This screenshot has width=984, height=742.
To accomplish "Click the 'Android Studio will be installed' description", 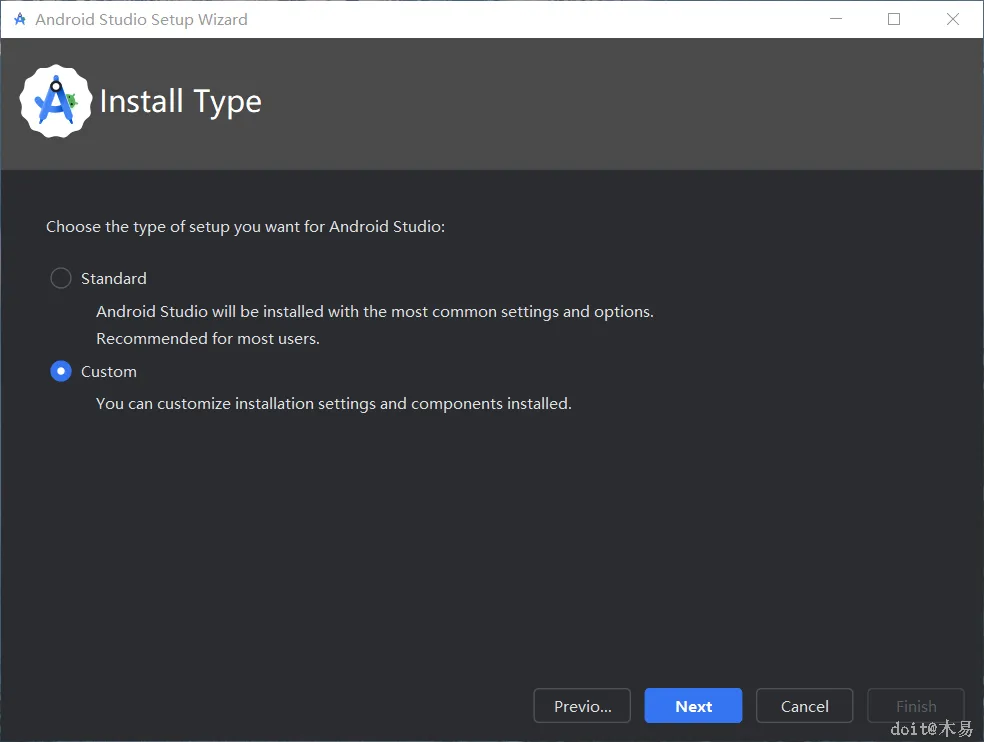I will 375,311.
